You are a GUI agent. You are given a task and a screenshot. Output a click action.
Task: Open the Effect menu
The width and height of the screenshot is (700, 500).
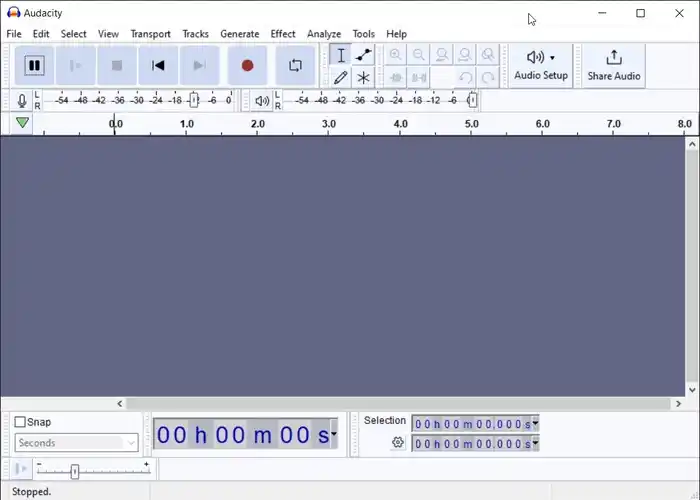(x=283, y=34)
